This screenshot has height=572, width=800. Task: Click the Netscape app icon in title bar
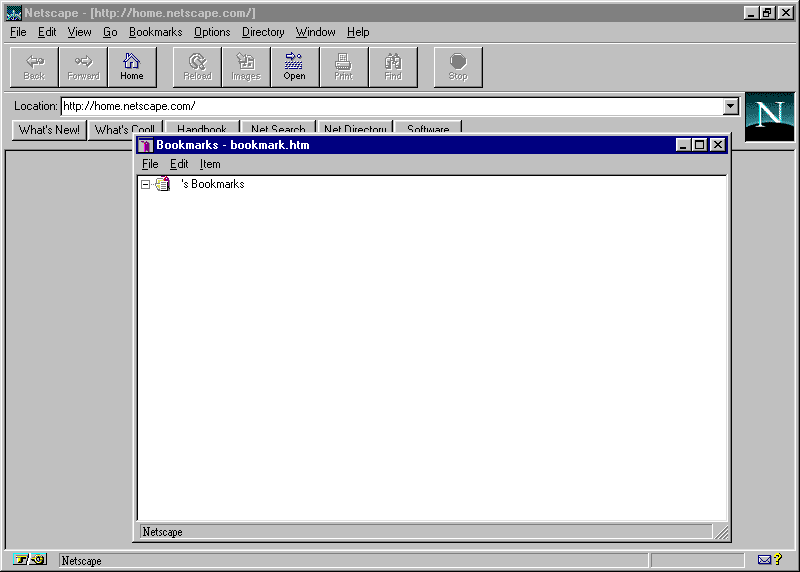click(x=14, y=13)
